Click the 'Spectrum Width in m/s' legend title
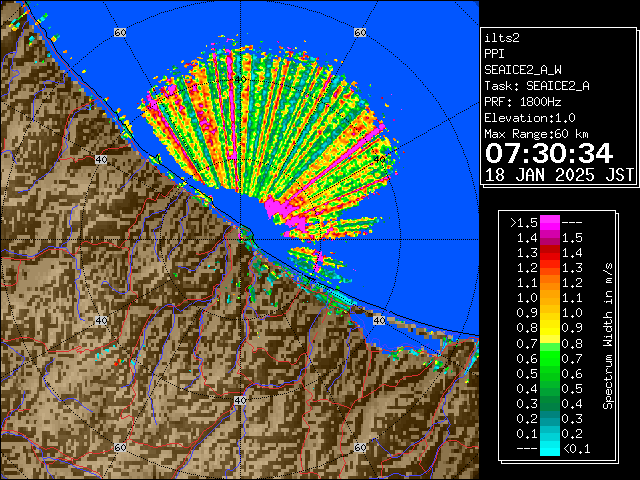Screen dimensions: 640x480 point(608,336)
